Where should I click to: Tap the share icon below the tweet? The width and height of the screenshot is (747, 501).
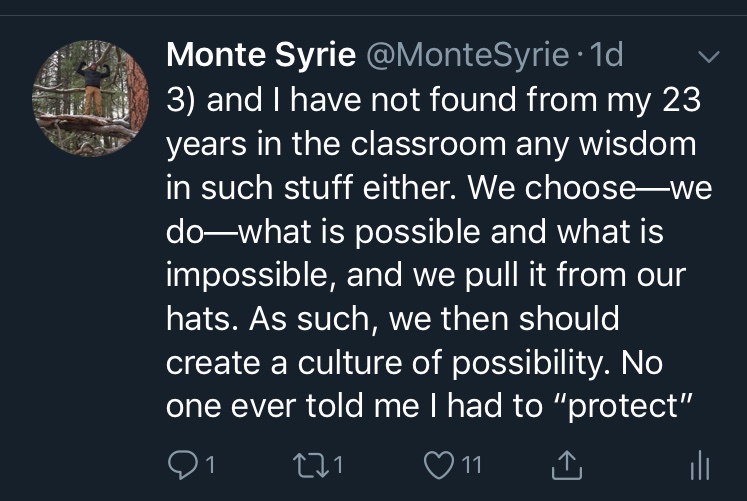pos(568,463)
